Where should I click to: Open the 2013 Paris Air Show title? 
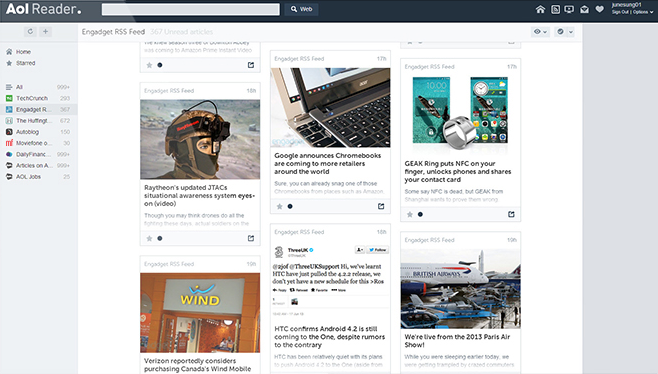pos(457,340)
